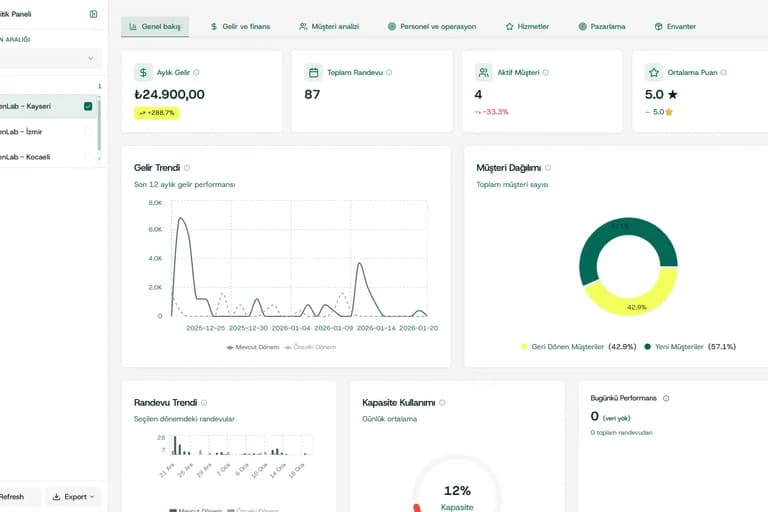
Task: Click the Bugünkü Performans info icon
Action: [x=666, y=398]
